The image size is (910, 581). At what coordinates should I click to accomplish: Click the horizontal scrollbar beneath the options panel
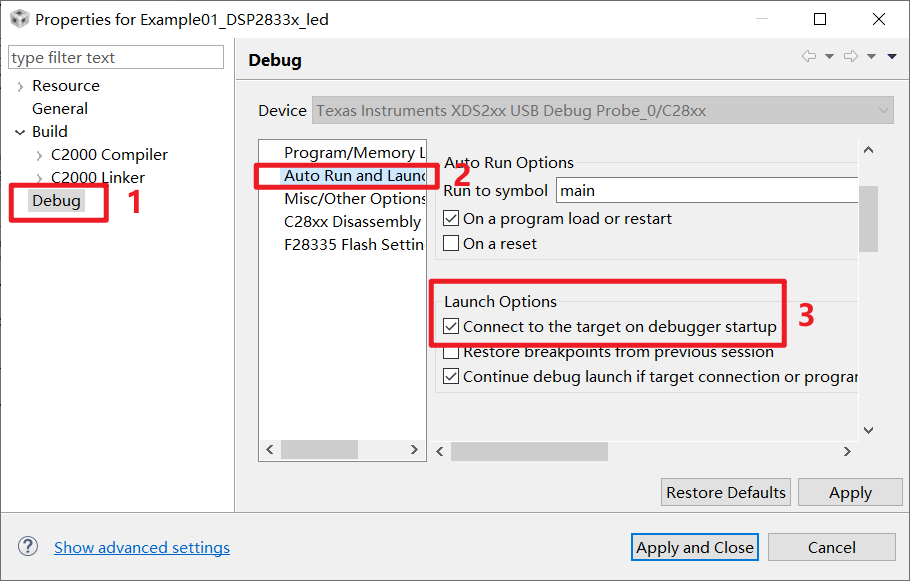(529, 450)
